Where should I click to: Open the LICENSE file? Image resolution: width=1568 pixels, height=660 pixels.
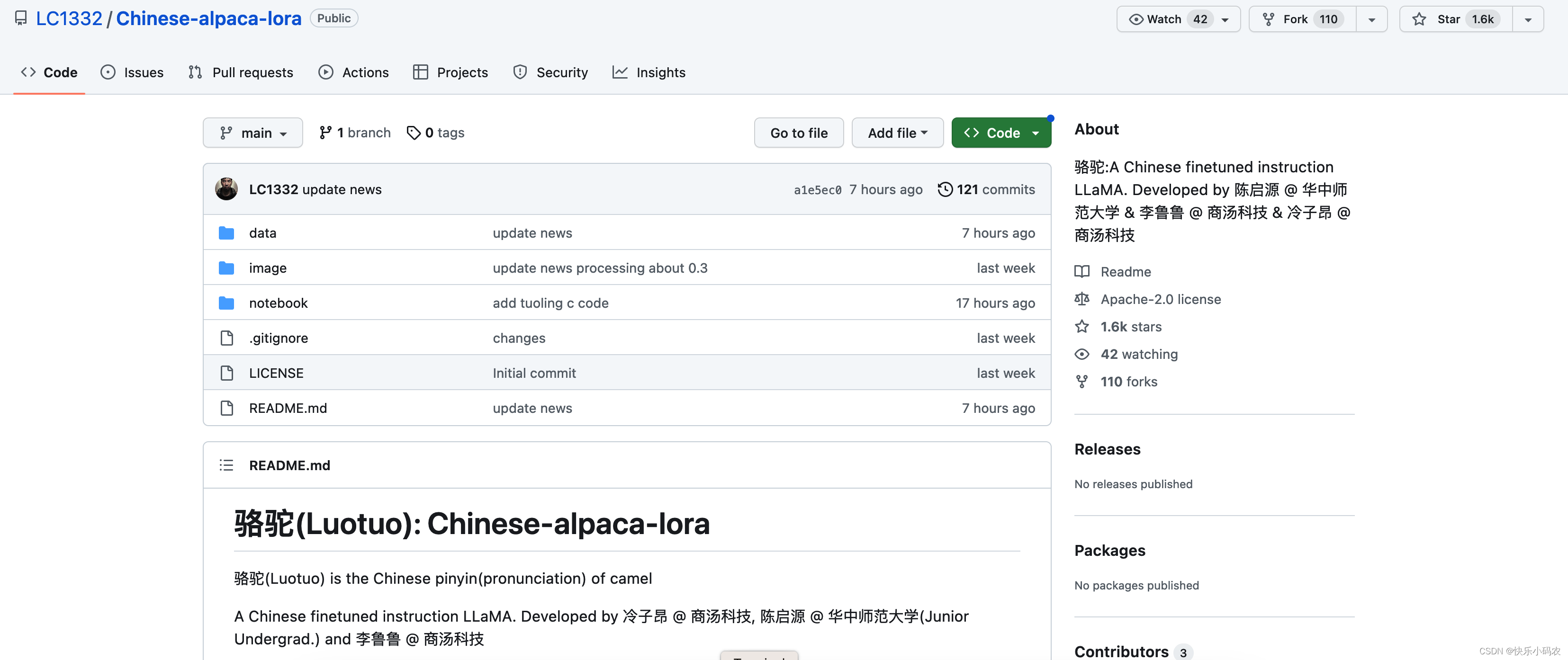[x=276, y=373]
